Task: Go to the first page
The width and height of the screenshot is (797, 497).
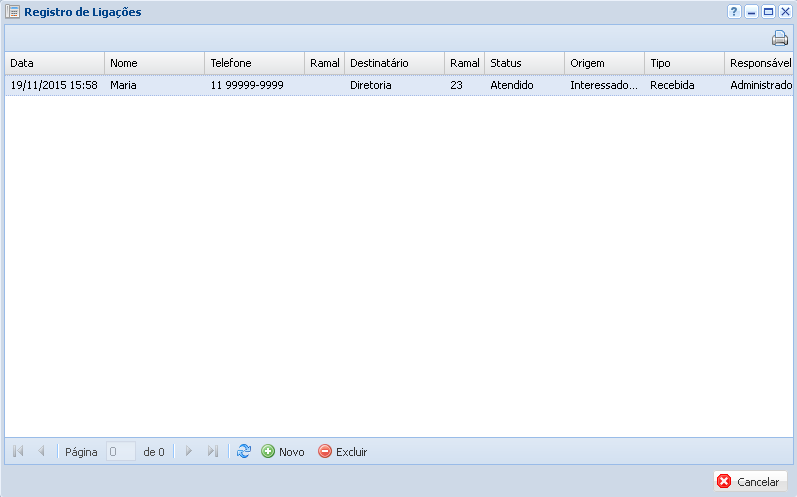Action: [x=18, y=452]
